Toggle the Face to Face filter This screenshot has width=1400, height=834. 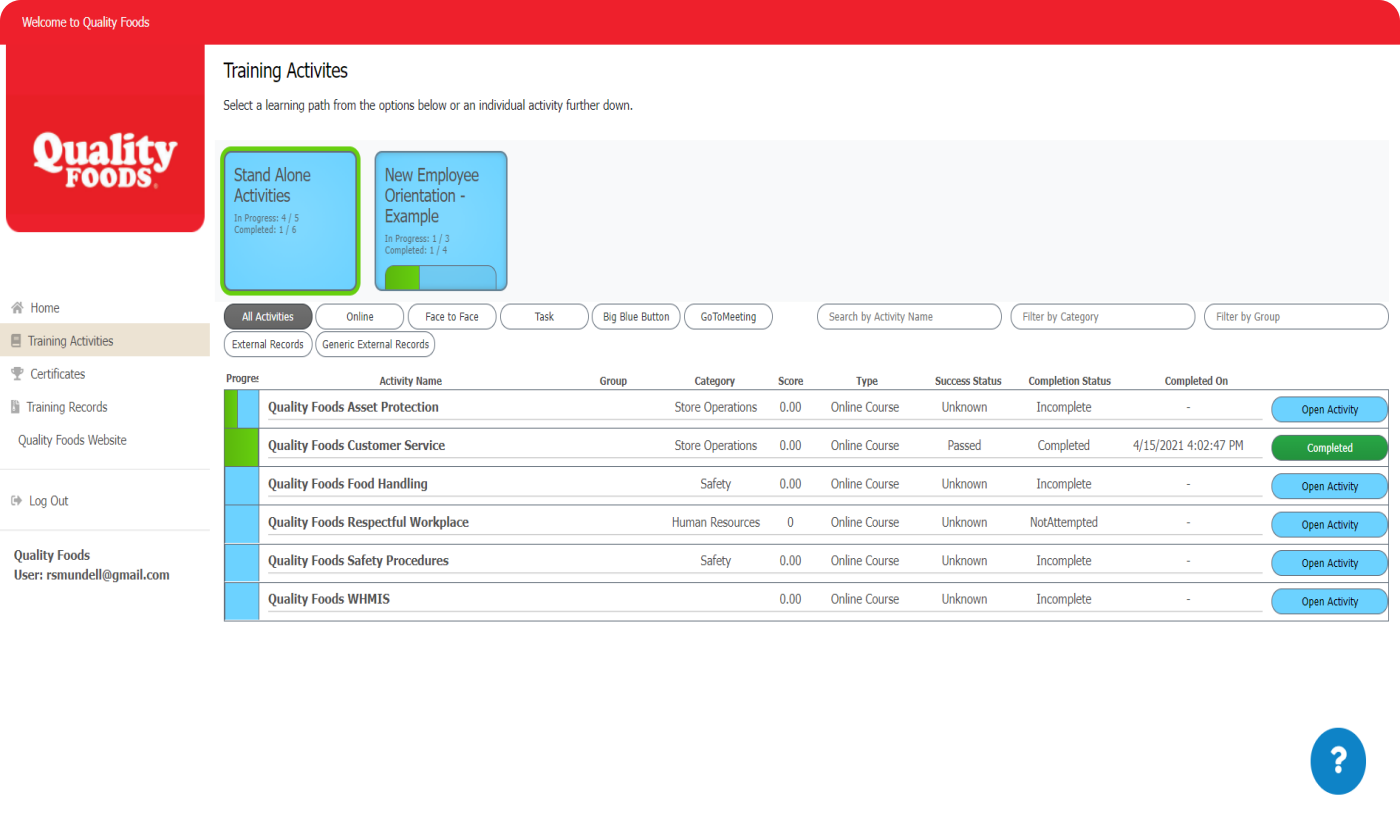point(452,317)
